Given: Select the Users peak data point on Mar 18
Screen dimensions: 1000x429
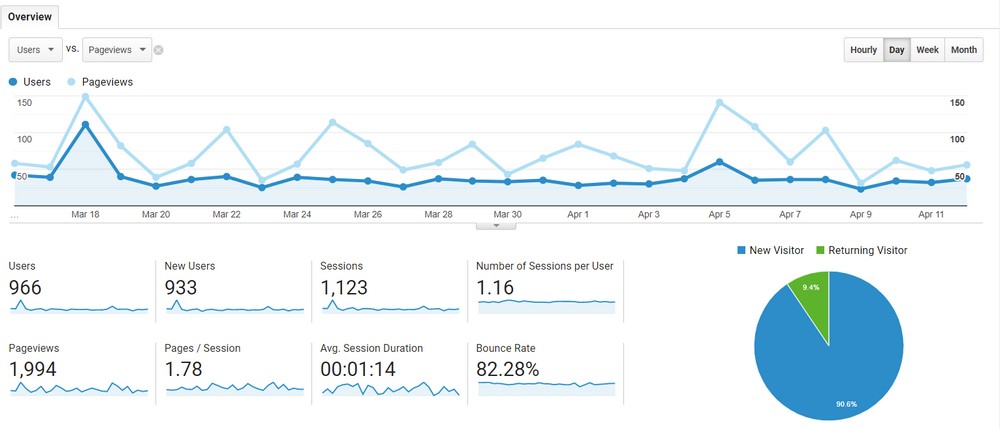Looking at the screenshot, I should tap(85, 125).
